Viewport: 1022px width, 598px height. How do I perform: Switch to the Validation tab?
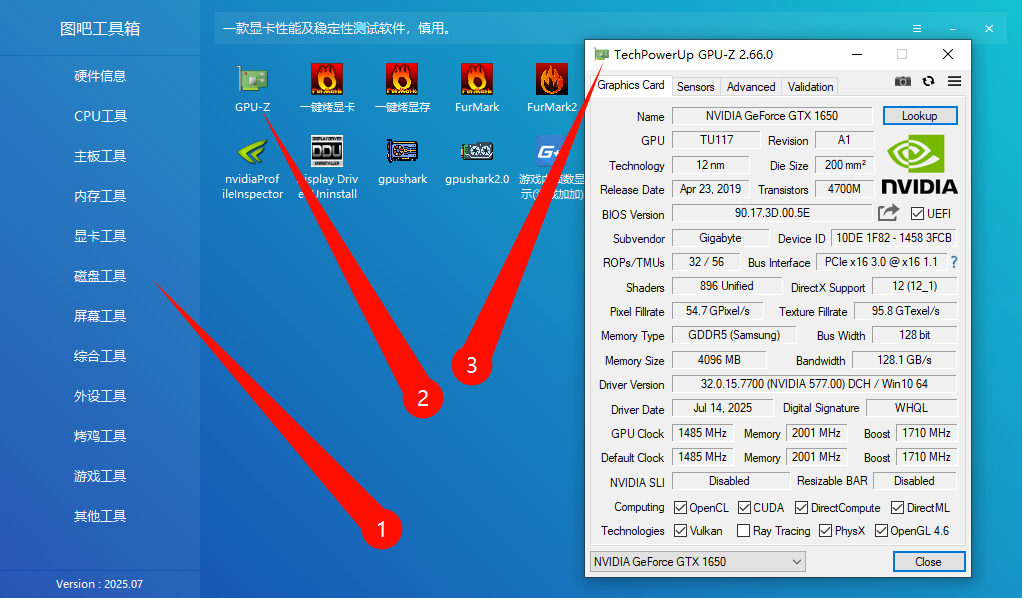coord(810,87)
